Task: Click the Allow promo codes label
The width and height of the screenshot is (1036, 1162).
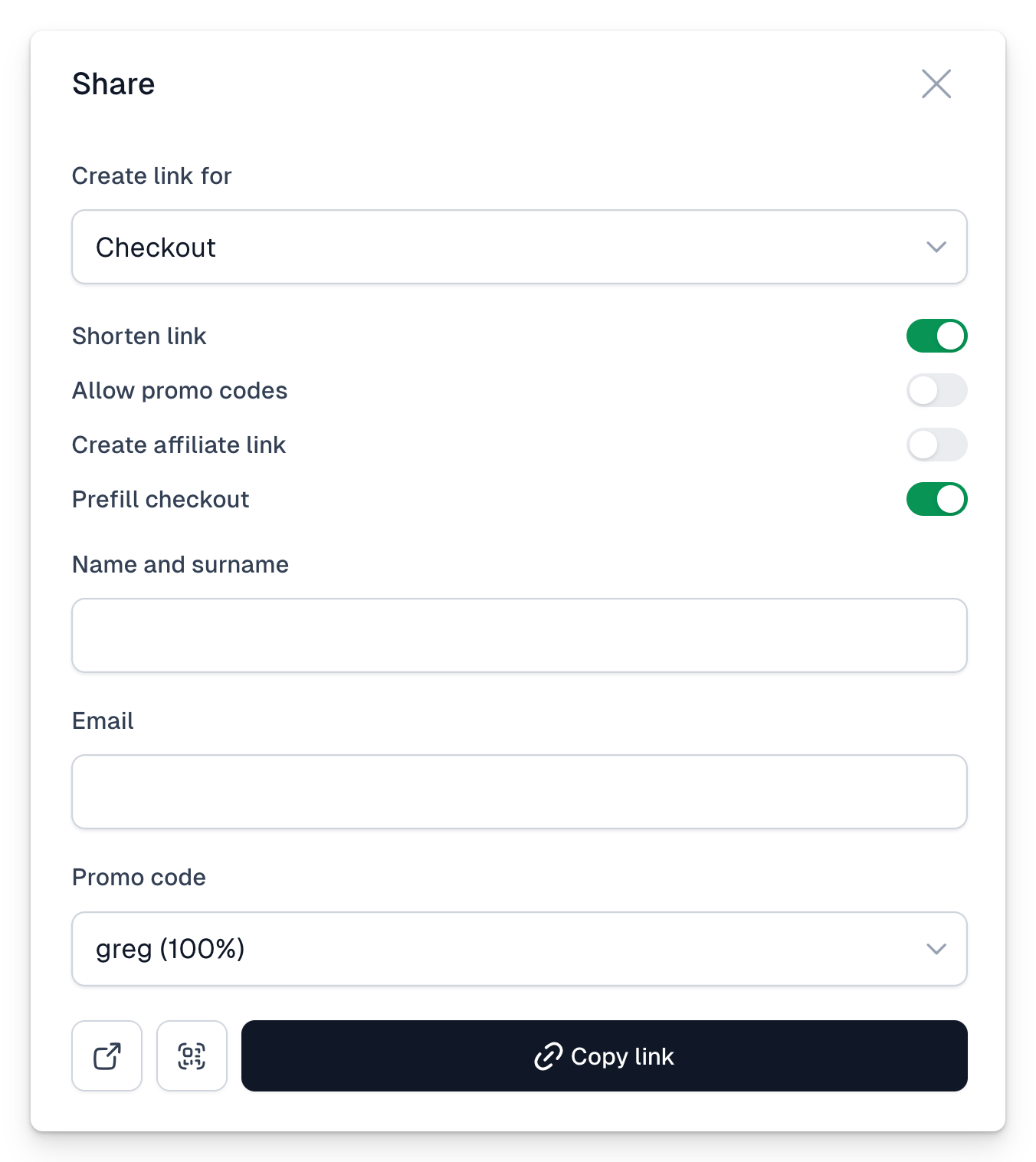Action: click(180, 390)
